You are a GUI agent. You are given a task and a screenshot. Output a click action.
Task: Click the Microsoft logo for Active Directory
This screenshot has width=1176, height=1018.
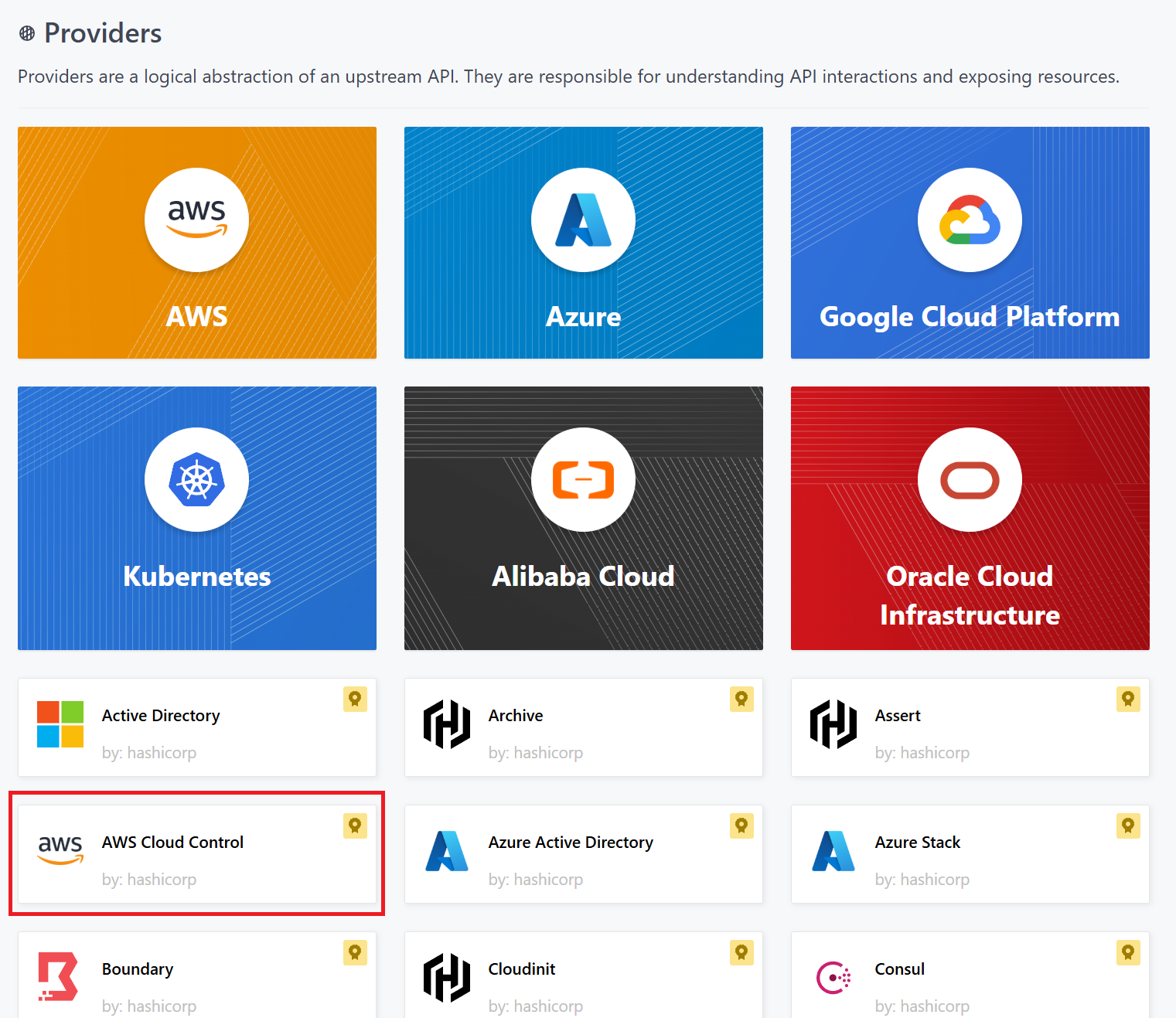[x=60, y=724]
